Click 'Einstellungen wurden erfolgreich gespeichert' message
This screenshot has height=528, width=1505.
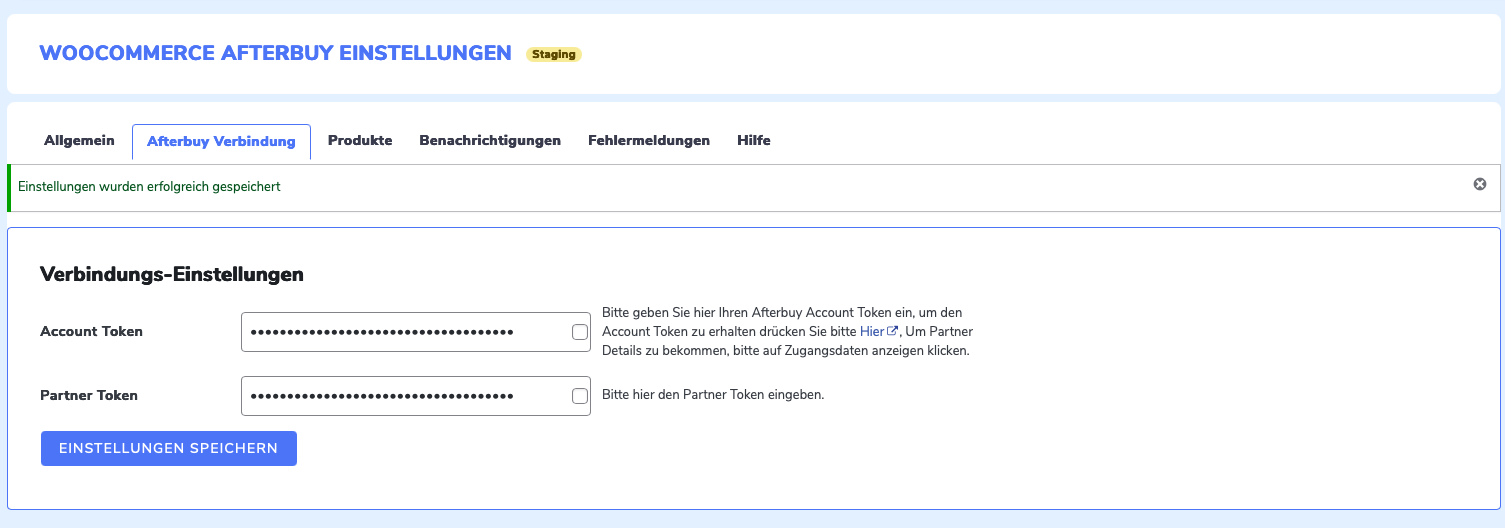point(149,187)
